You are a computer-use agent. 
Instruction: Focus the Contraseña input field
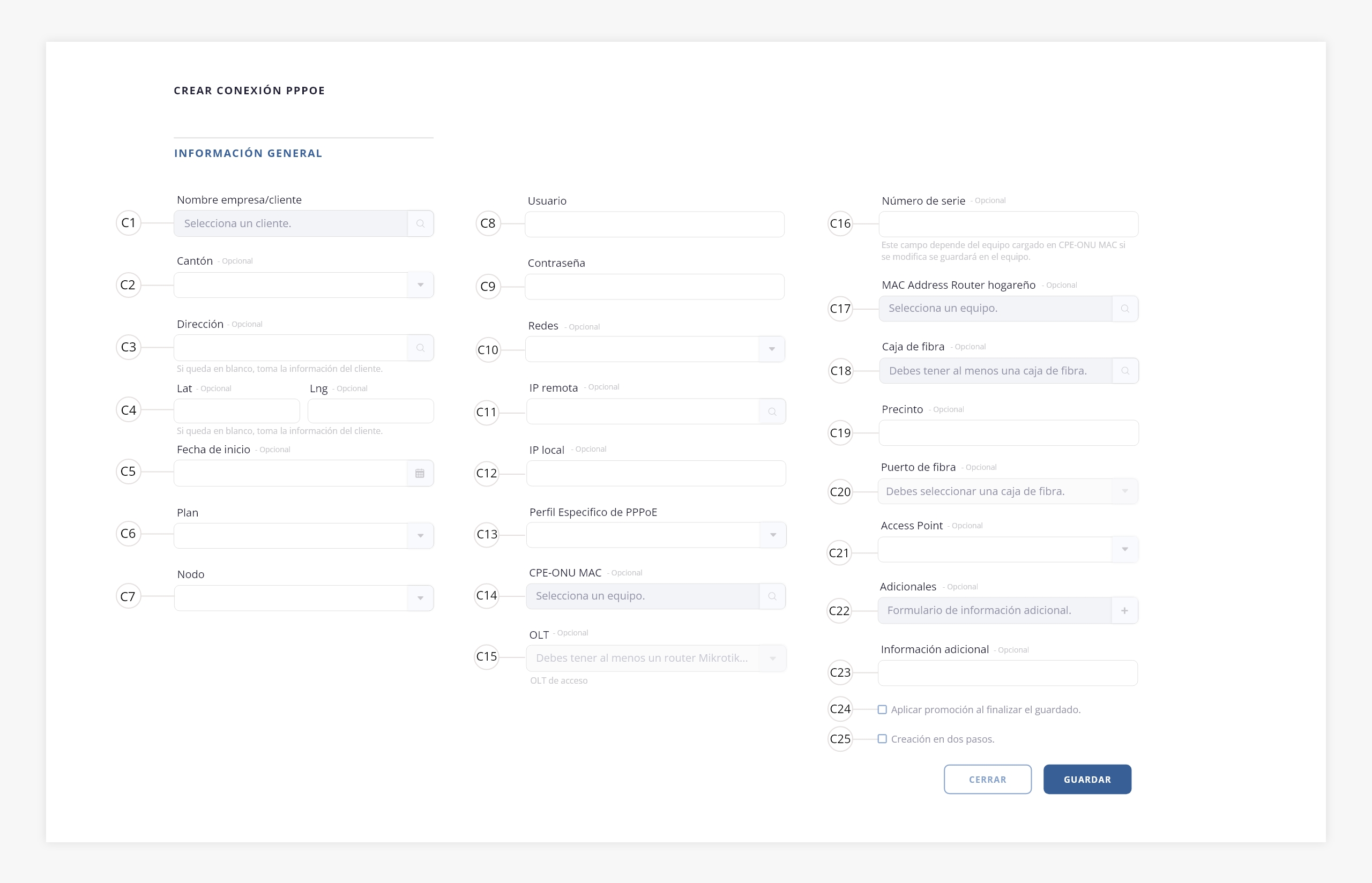[x=655, y=287]
